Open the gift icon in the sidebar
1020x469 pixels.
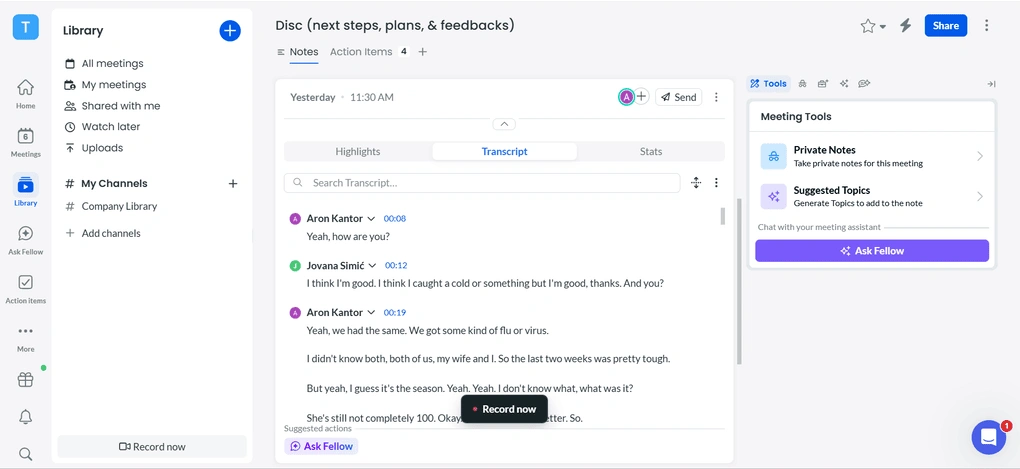click(25, 380)
